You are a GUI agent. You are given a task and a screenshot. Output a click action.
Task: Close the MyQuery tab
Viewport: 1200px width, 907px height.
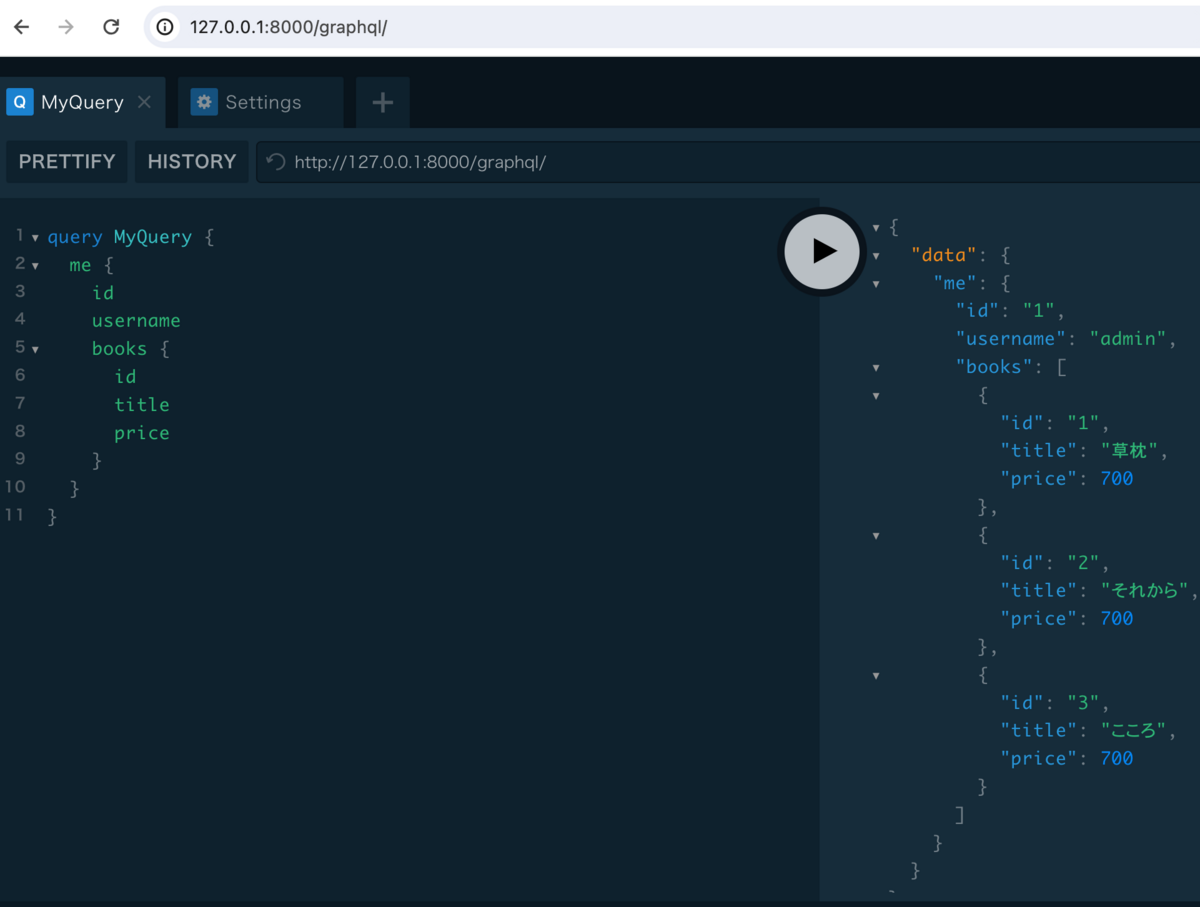point(144,102)
